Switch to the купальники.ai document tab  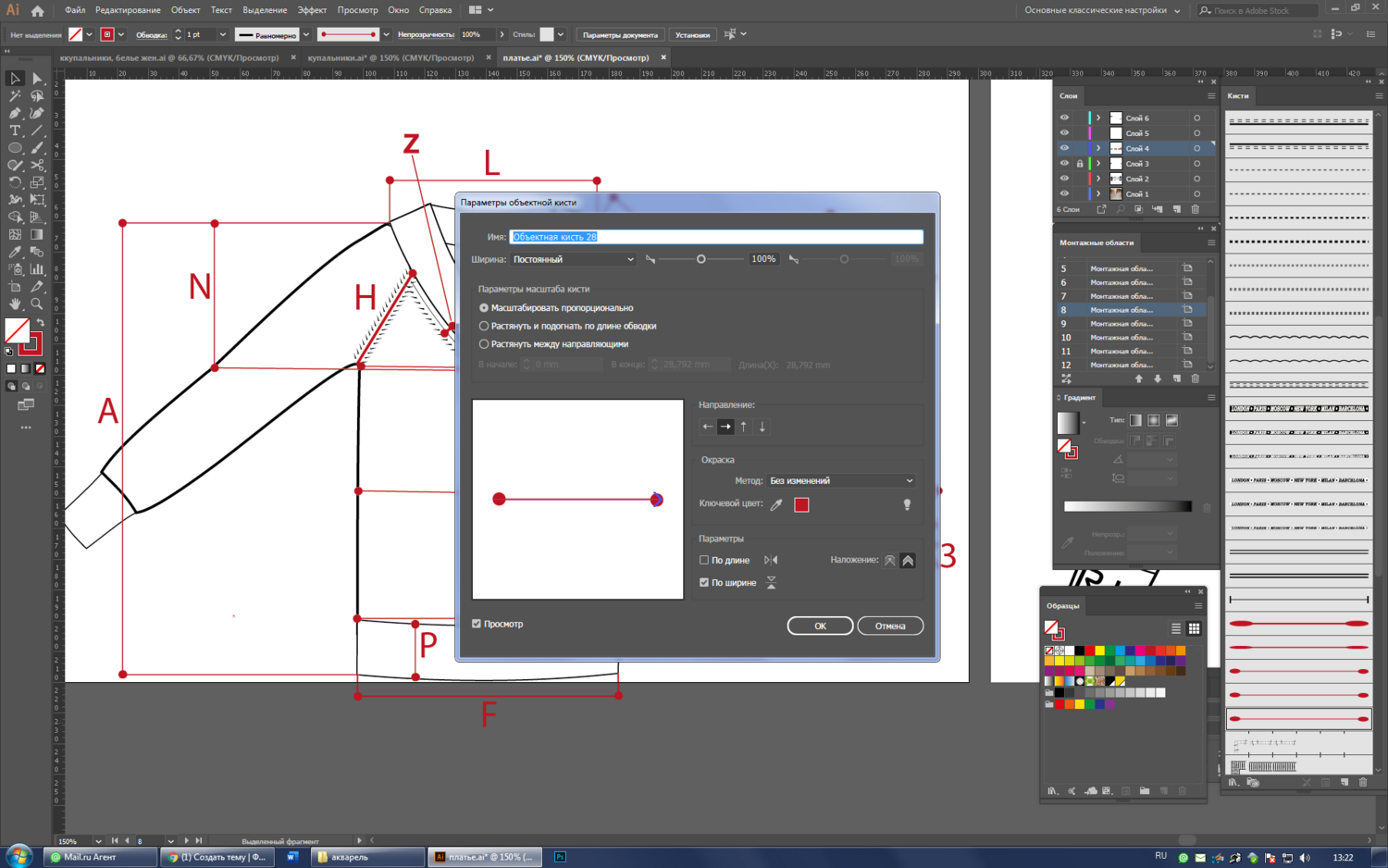(x=390, y=57)
